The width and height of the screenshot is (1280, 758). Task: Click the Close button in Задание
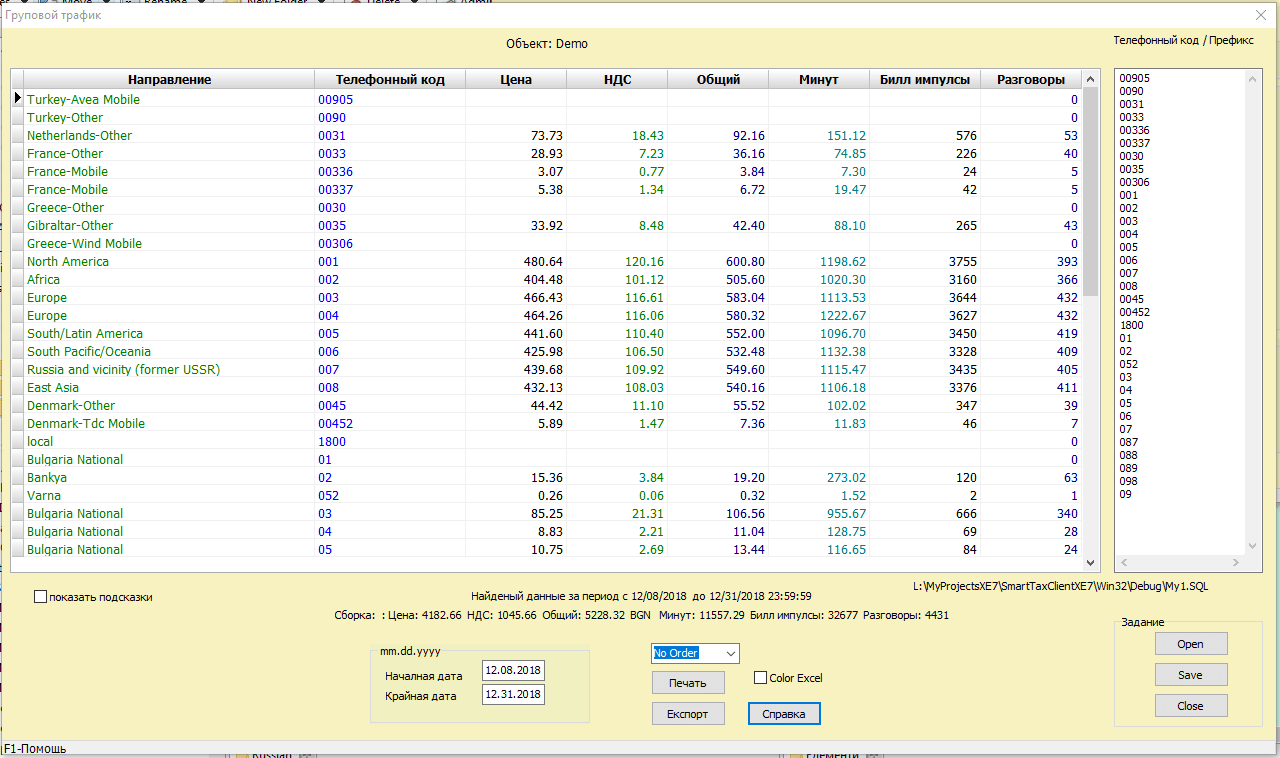pyautogui.click(x=1190, y=706)
